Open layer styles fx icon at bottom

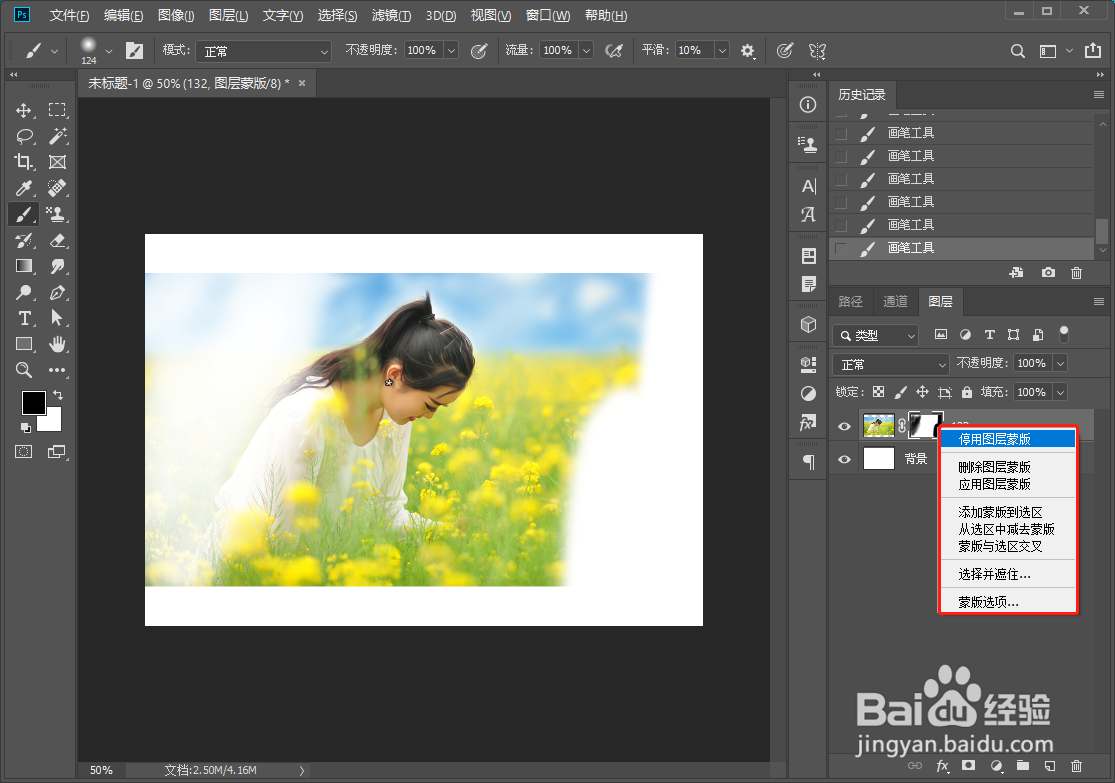coord(942,766)
